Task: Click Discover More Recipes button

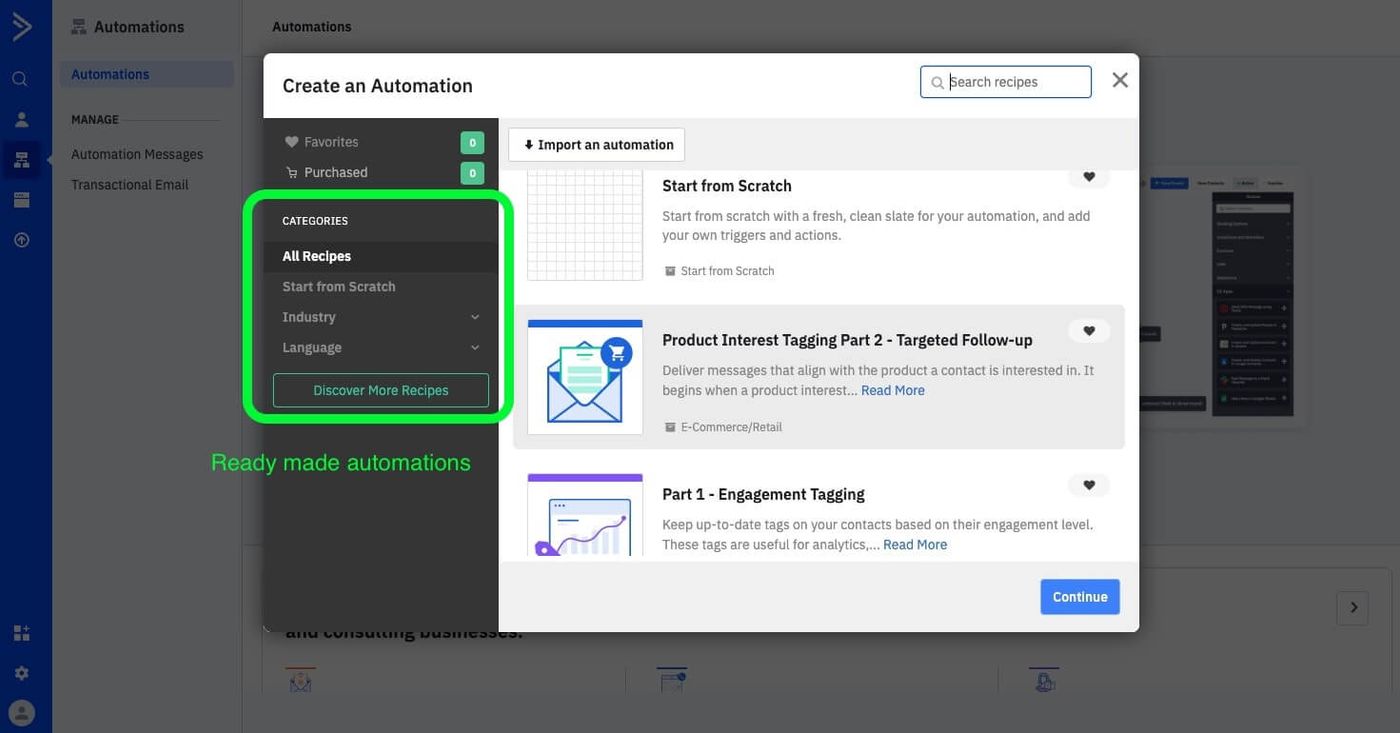Action: coord(381,390)
